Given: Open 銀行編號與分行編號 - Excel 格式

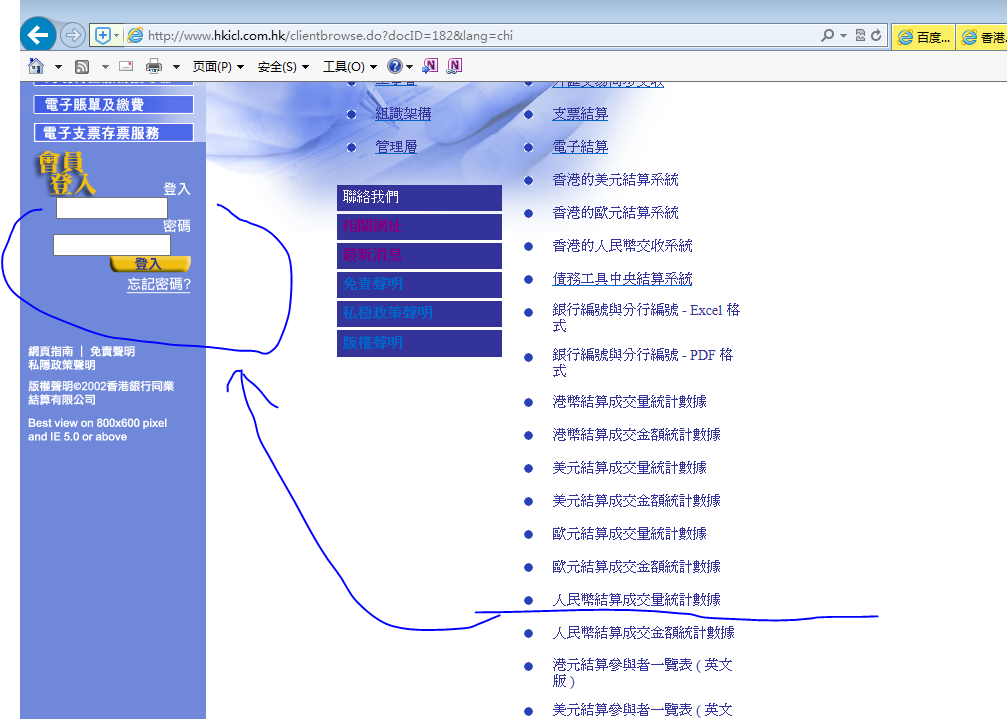Looking at the screenshot, I should (x=646, y=318).
